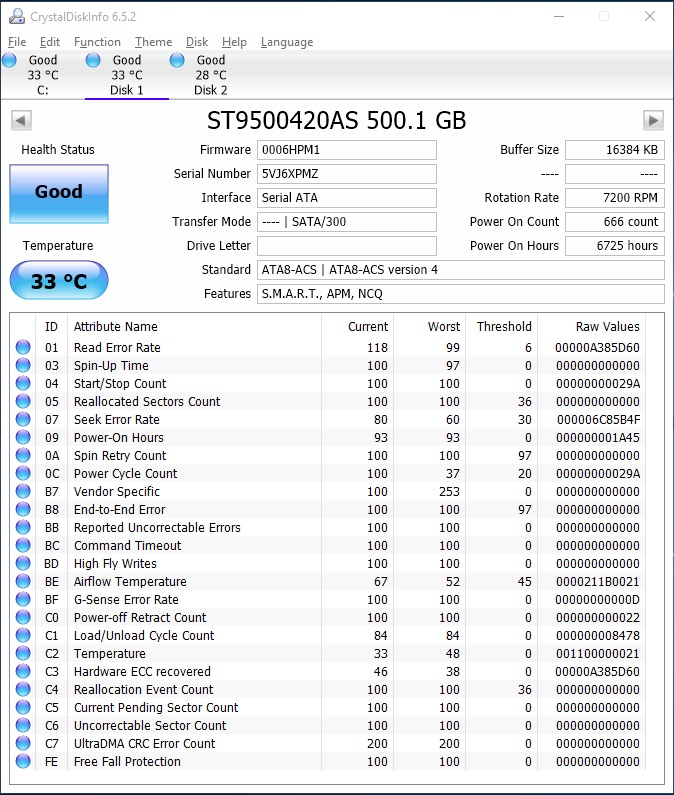This screenshot has height=795, width=674.
Task: Click the Power On Count value 666 count
Action: [x=615, y=222]
